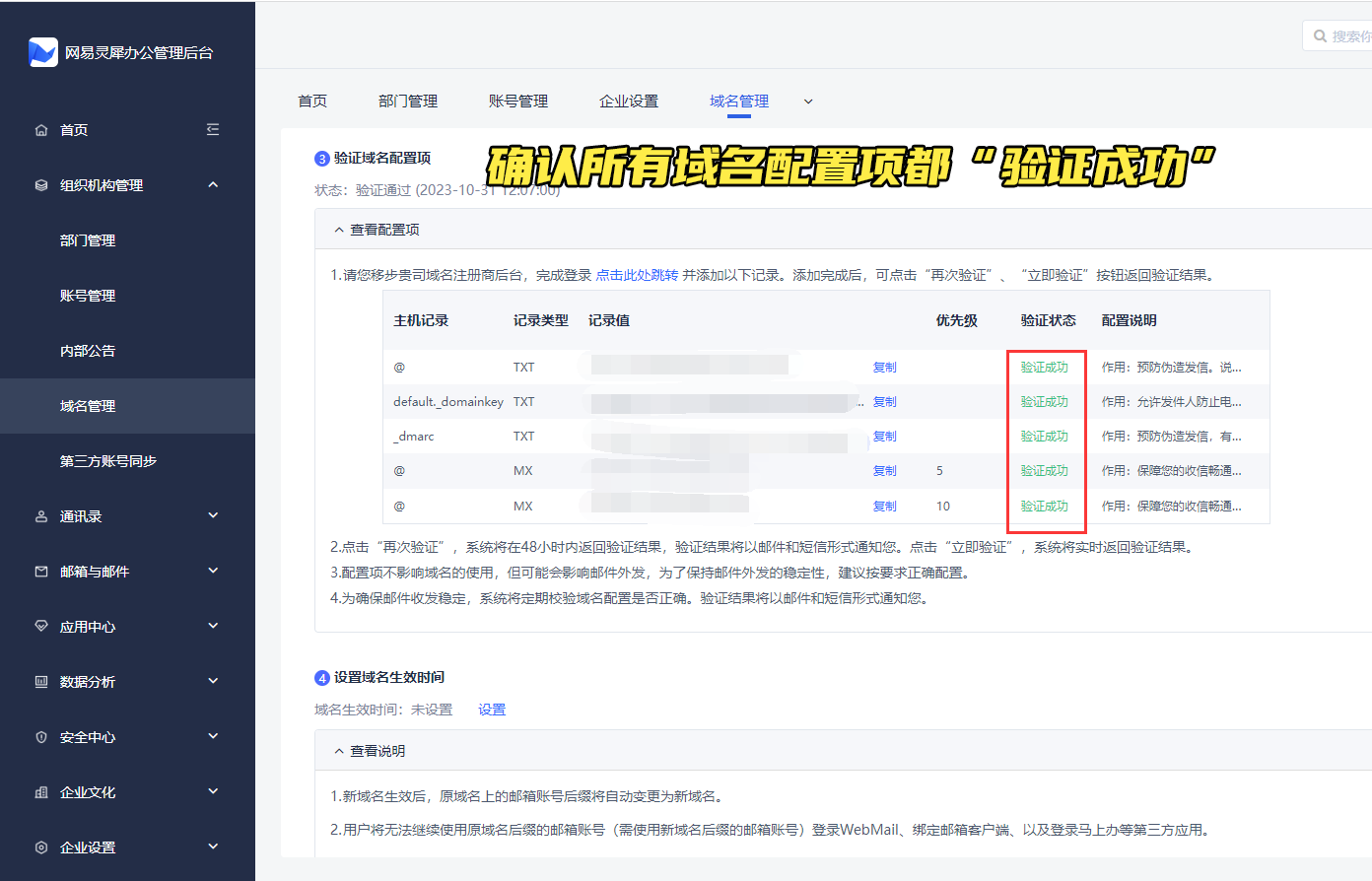This screenshot has height=881, width=1372.
Task: Expand the 邮箱与邮件 sidebar section
Action: click(213, 571)
